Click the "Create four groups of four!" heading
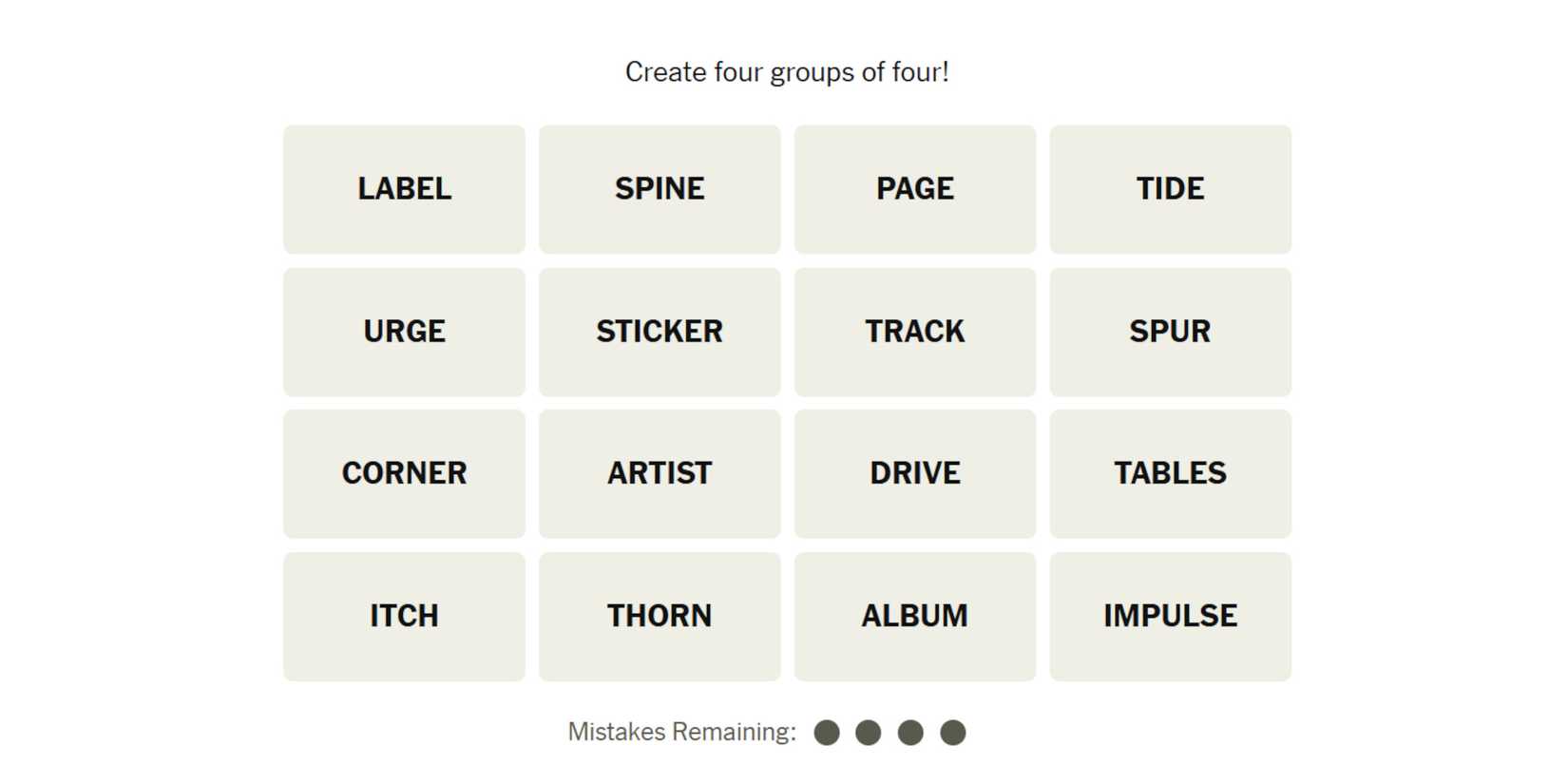This screenshot has width=1568, height=784. point(787,72)
